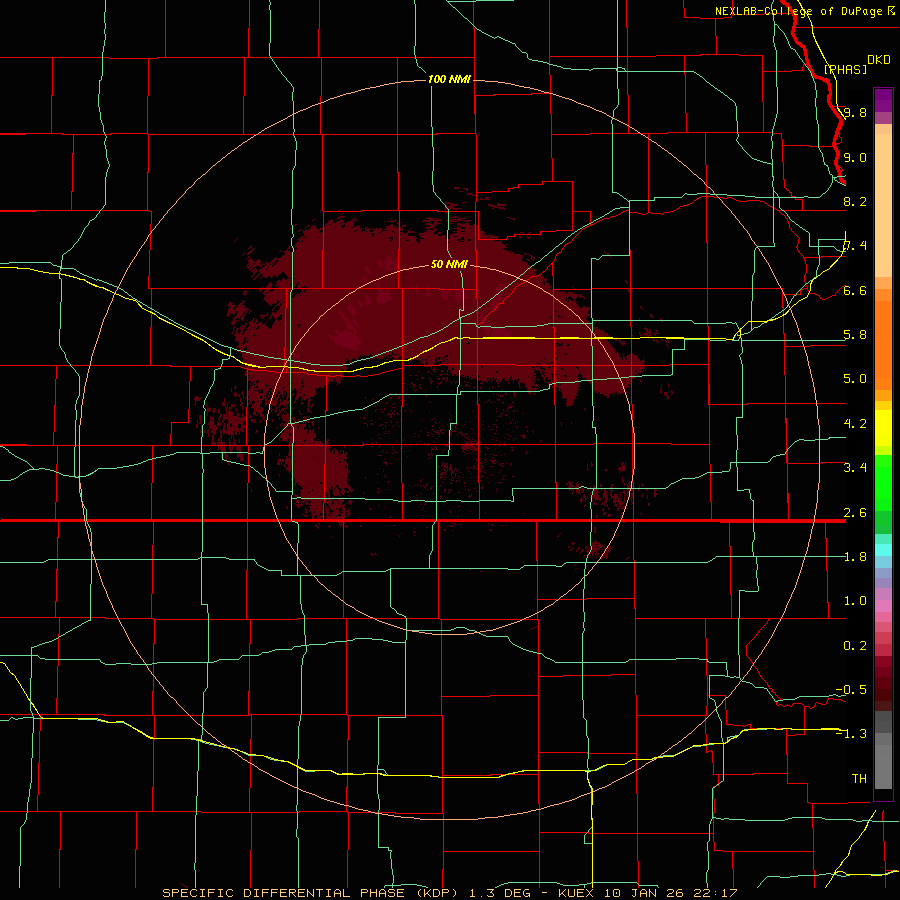Pick the purple swatch atop the color bar
The height and width of the screenshot is (900, 900).
pos(883,100)
